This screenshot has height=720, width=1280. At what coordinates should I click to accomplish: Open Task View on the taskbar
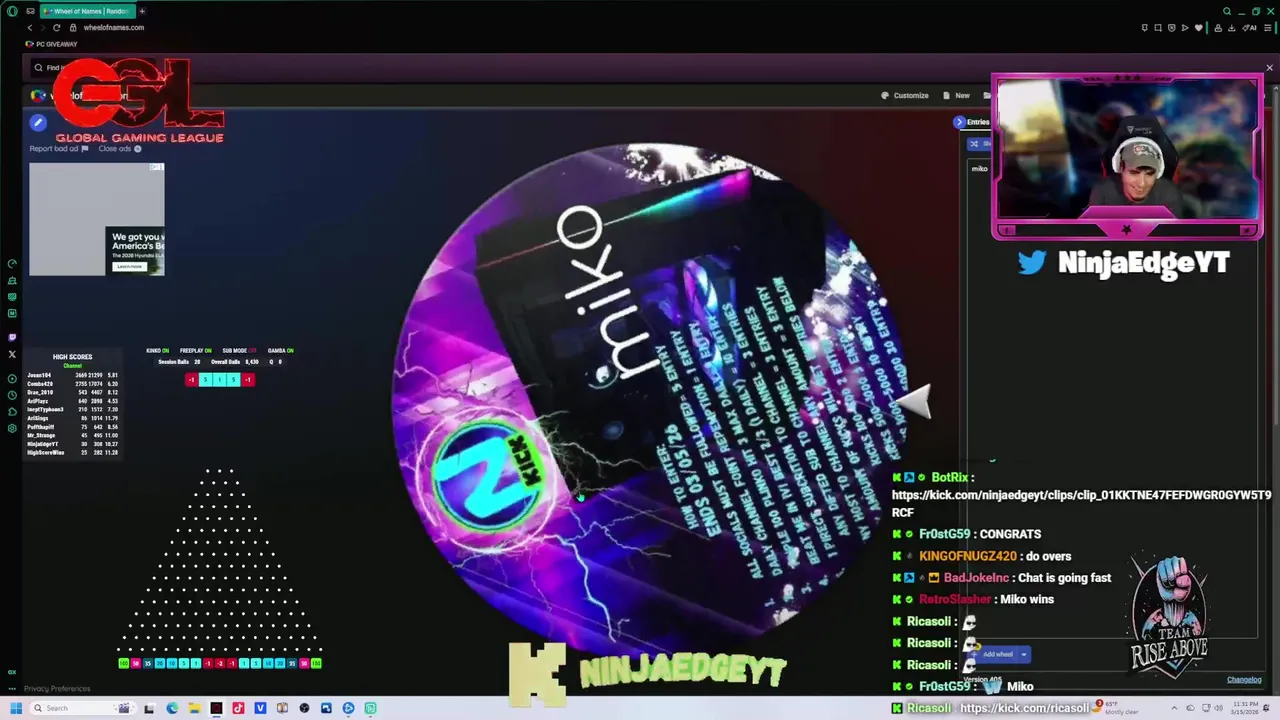pyautogui.click(x=149, y=708)
